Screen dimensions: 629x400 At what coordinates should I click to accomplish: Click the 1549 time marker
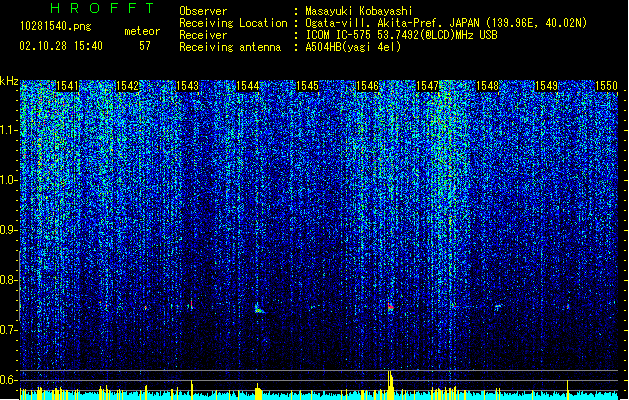point(547,86)
